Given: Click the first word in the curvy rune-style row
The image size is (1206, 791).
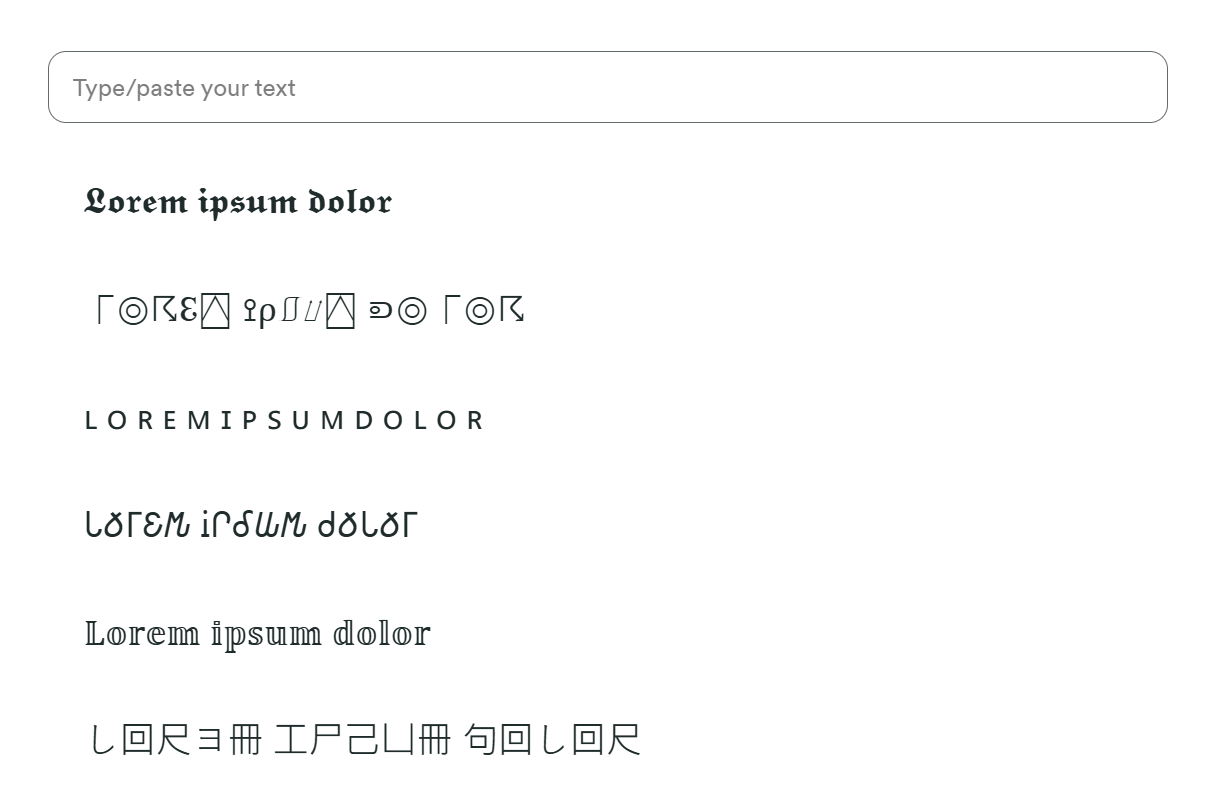Looking at the screenshot, I should [136, 525].
